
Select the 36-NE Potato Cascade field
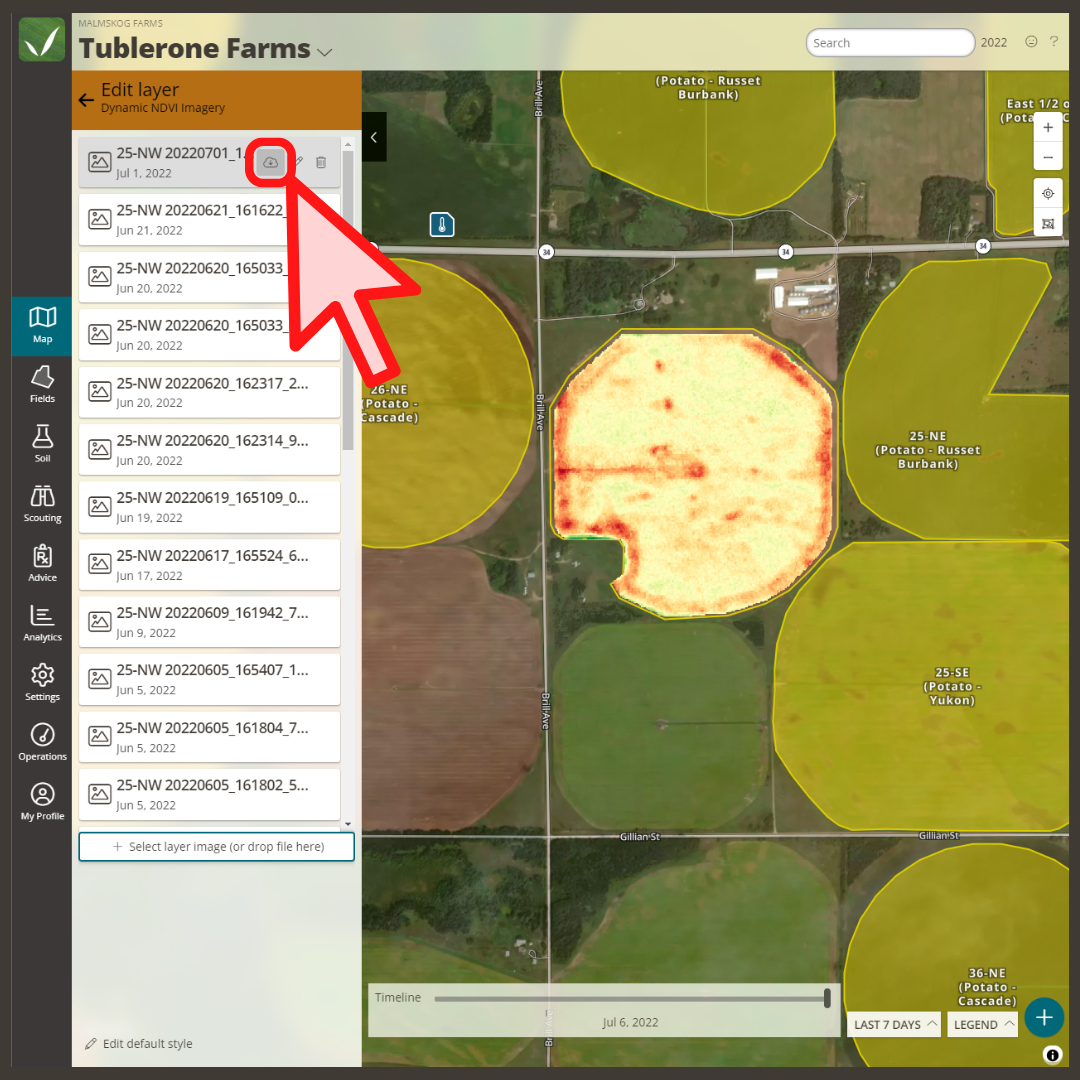click(x=987, y=987)
